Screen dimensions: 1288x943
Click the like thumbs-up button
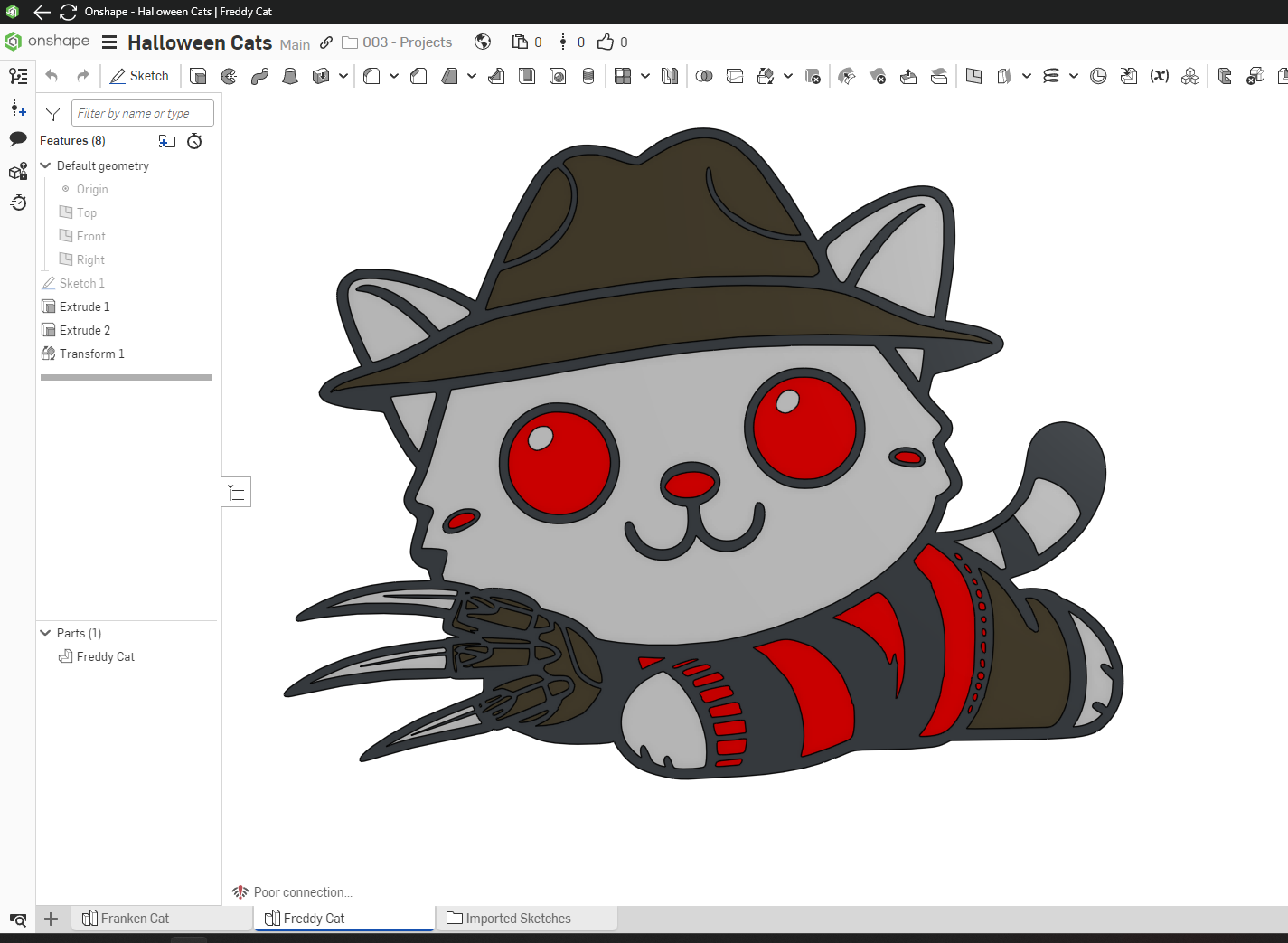coord(606,42)
